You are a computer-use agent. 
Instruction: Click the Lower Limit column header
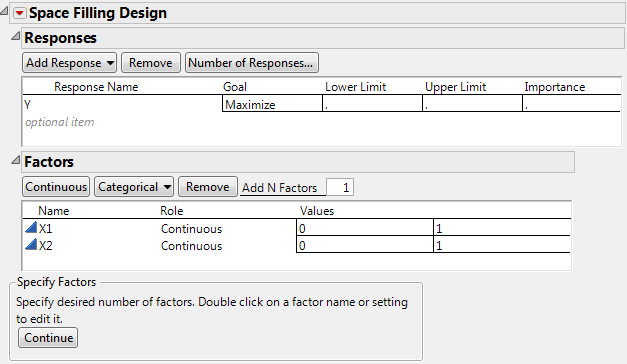pyautogui.click(x=355, y=87)
